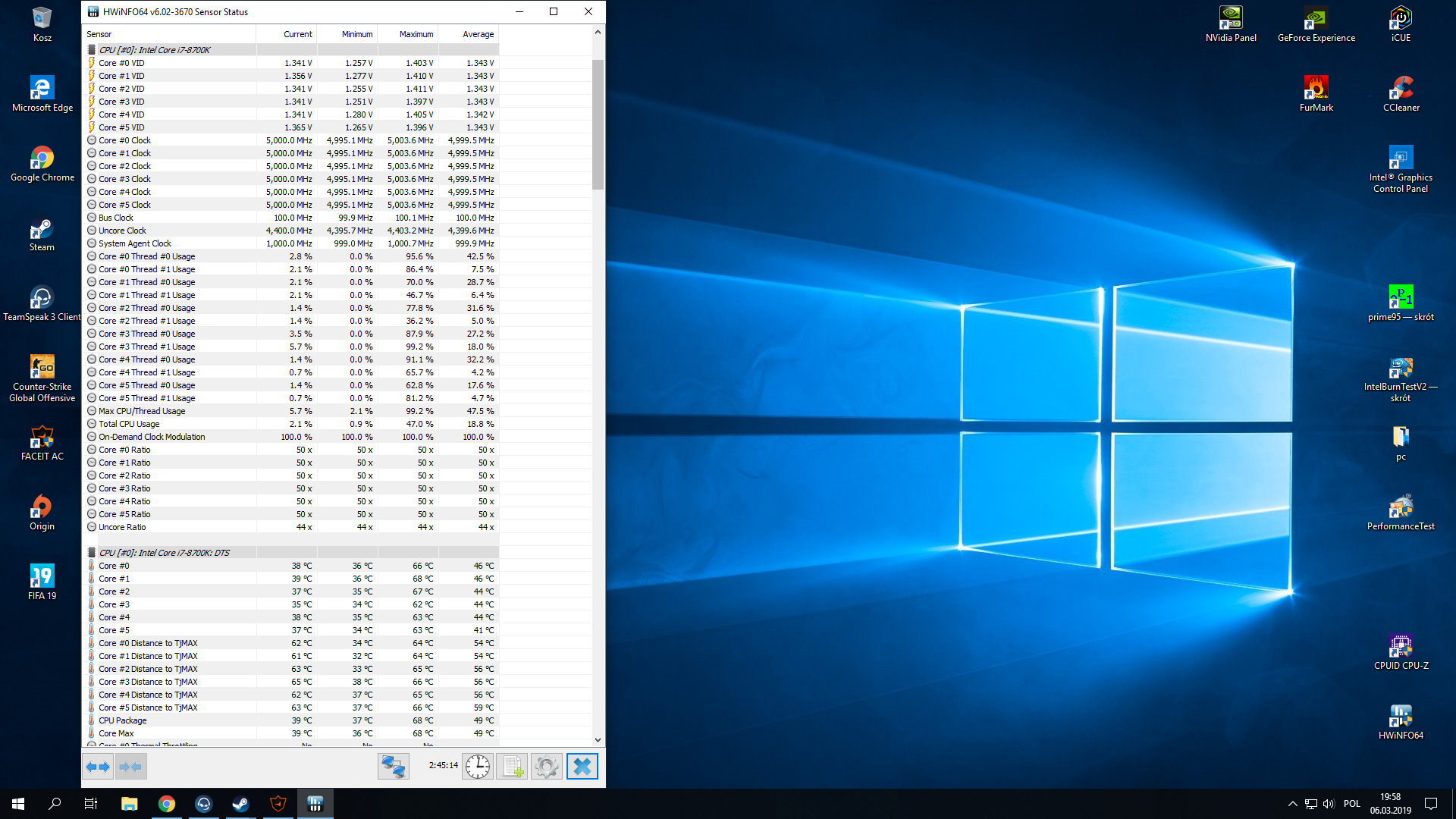
Task: Expand hidden system tray icons chevron
Action: point(1292,804)
